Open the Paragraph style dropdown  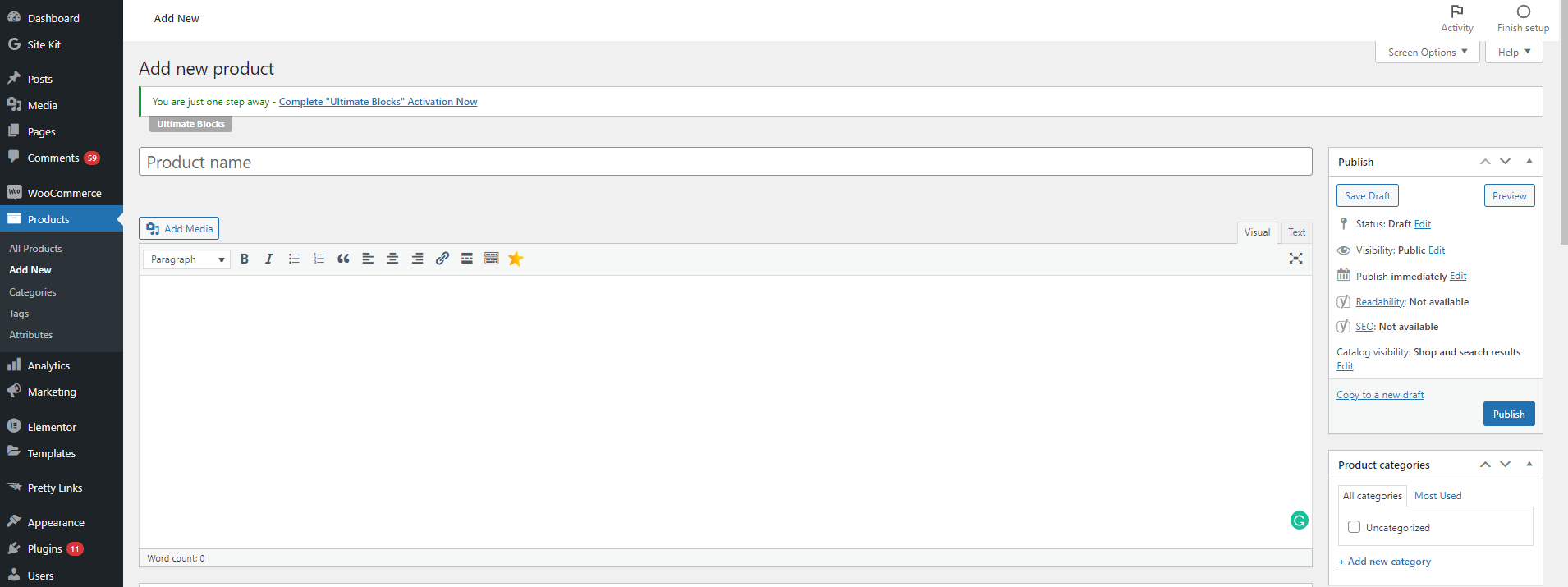click(x=186, y=259)
